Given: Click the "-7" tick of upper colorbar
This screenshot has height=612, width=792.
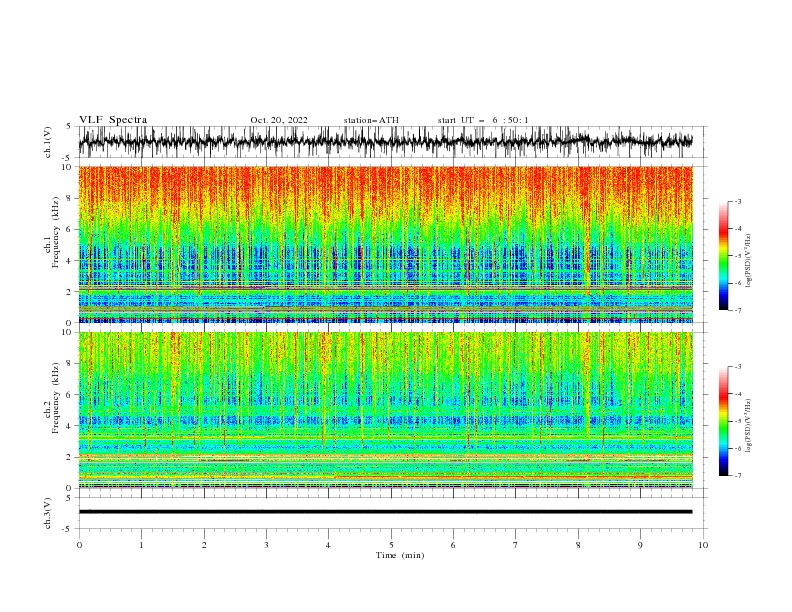Looking at the screenshot, I should click(737, 310).
